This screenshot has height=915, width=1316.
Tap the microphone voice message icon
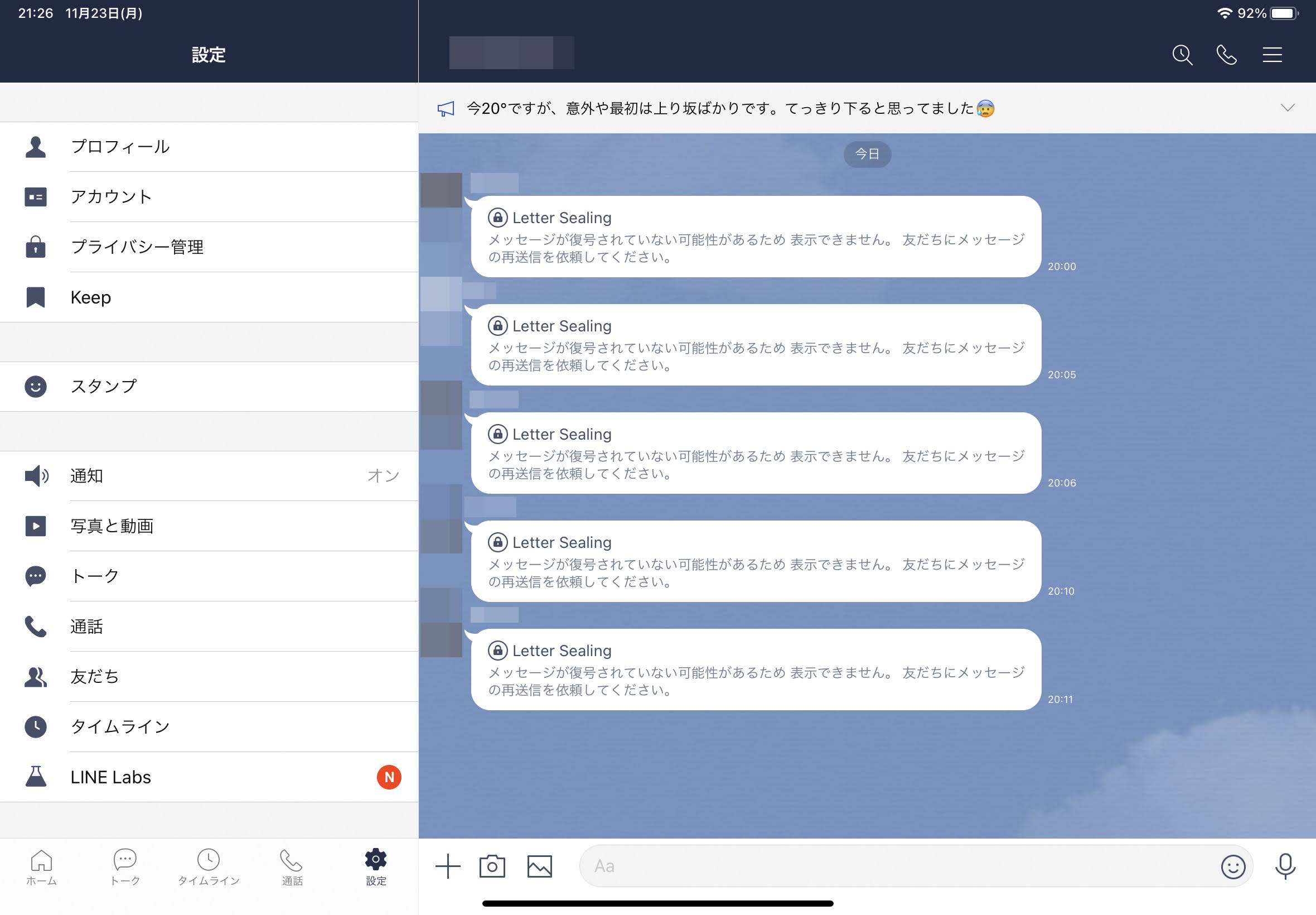coord(1285,866)
